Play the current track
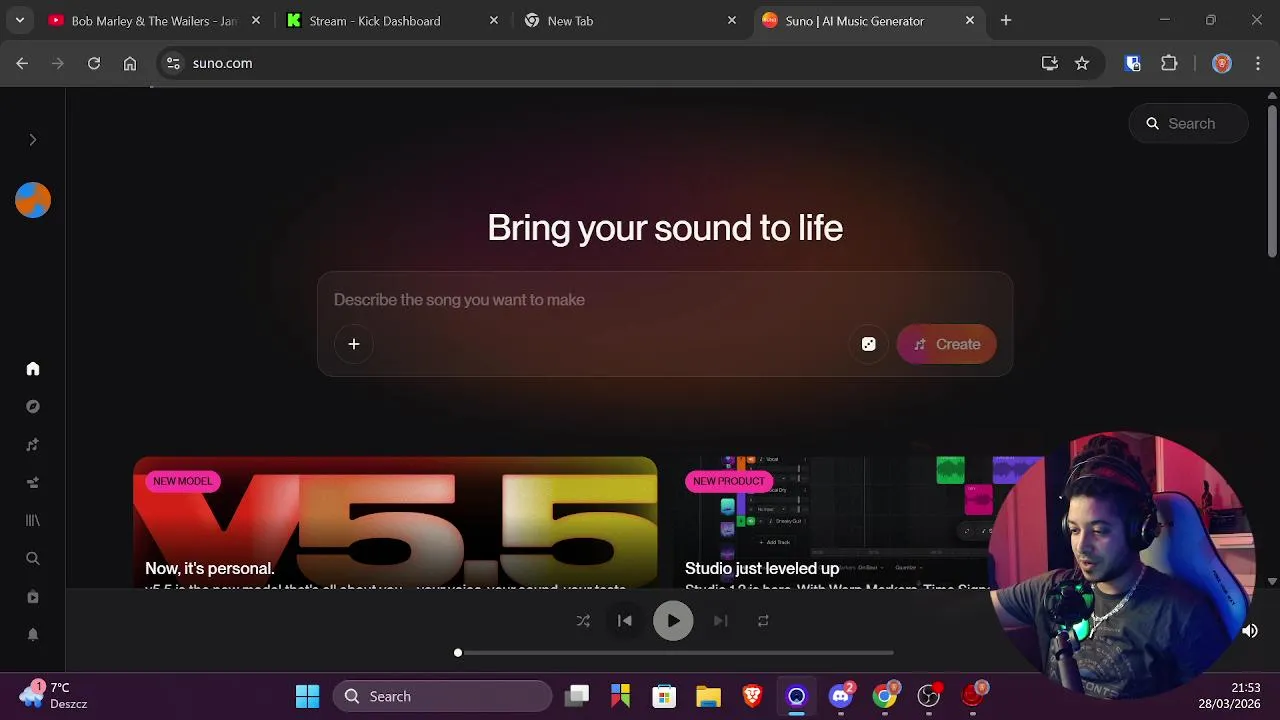The image size is (1280, 720). (673, 621)
